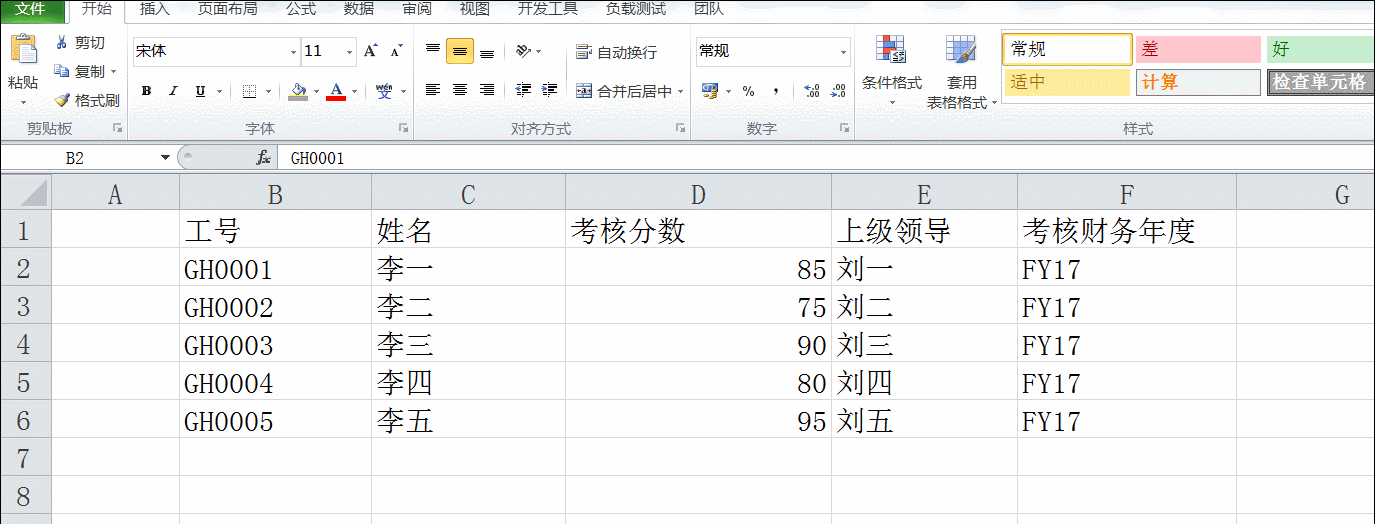Click the increase decimal places icon

[812, 91]
